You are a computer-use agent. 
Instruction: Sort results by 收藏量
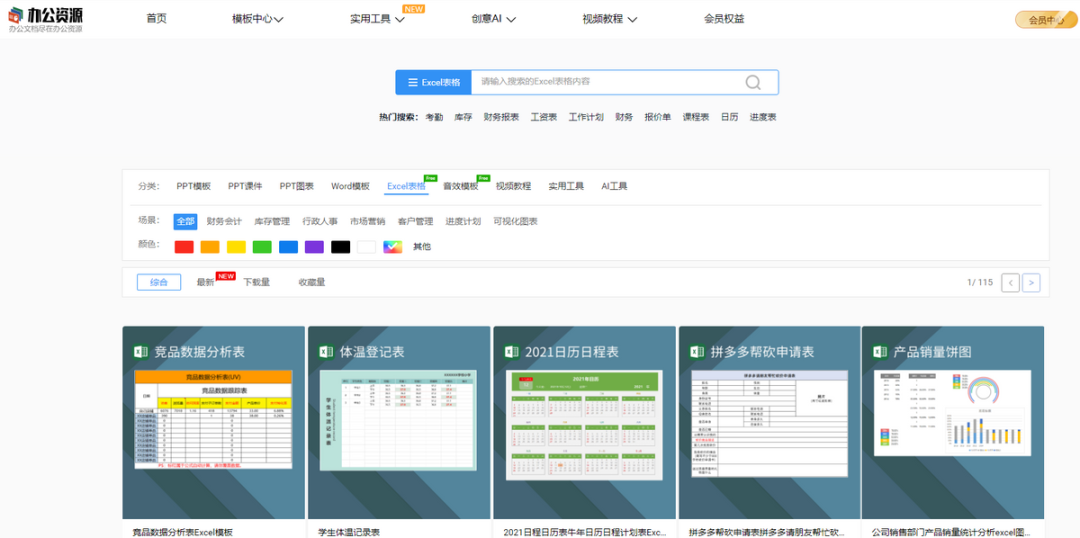[312, 282]
